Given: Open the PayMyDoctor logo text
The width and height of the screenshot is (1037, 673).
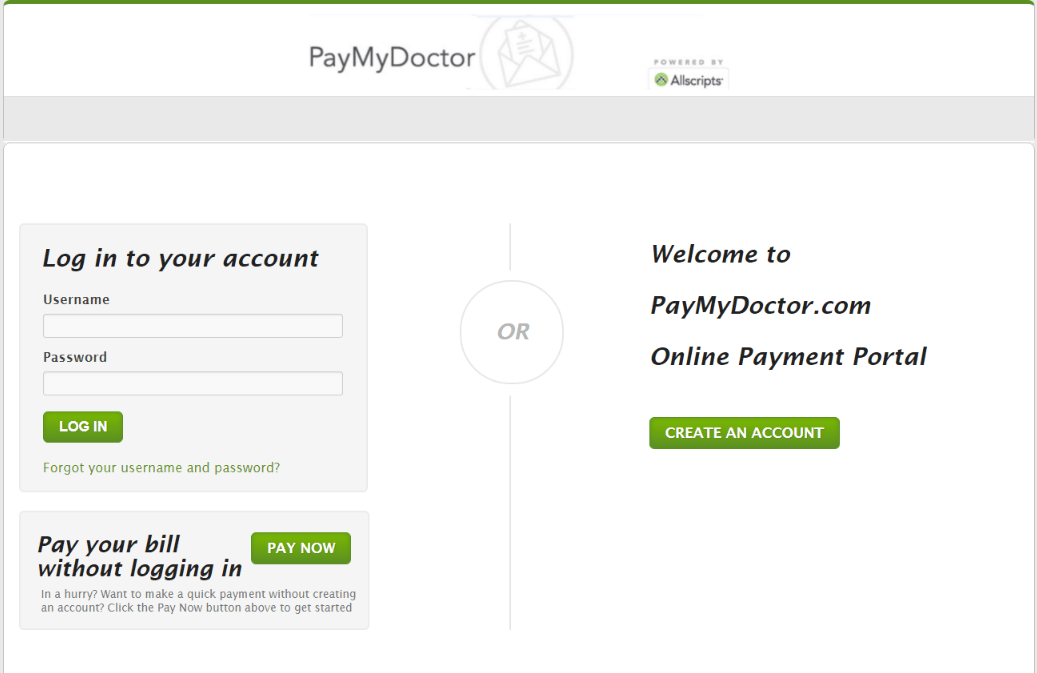Looking at the screenshot, I should click(x=392, y=58).
